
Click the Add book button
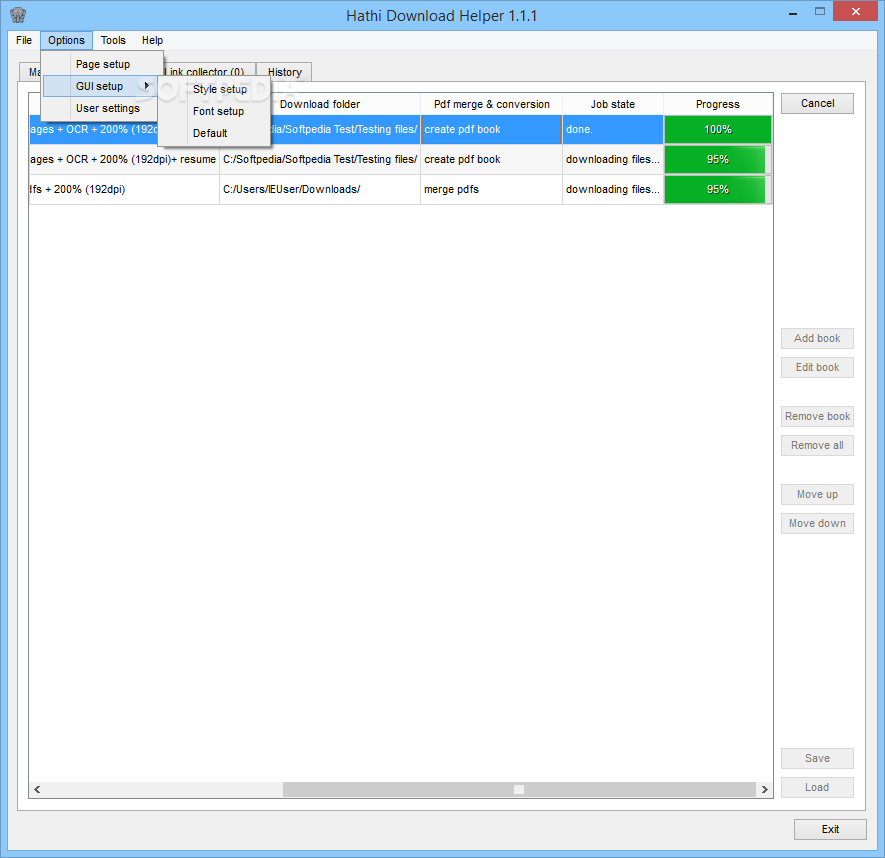coord(817,338)
